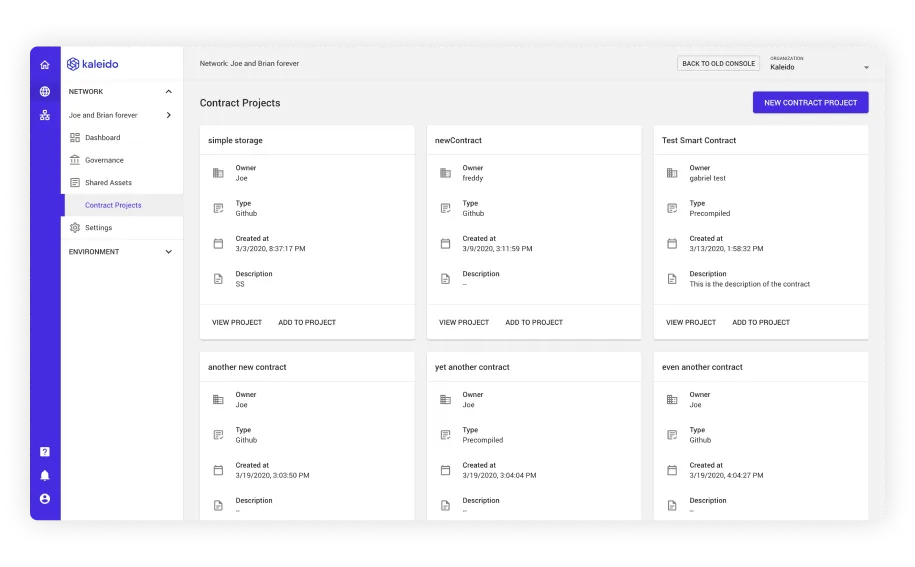Screen dimensions: 915x567
Task: Open the home icon in purple sidebar
Action: pyautogui.click(x=45, y=65)
